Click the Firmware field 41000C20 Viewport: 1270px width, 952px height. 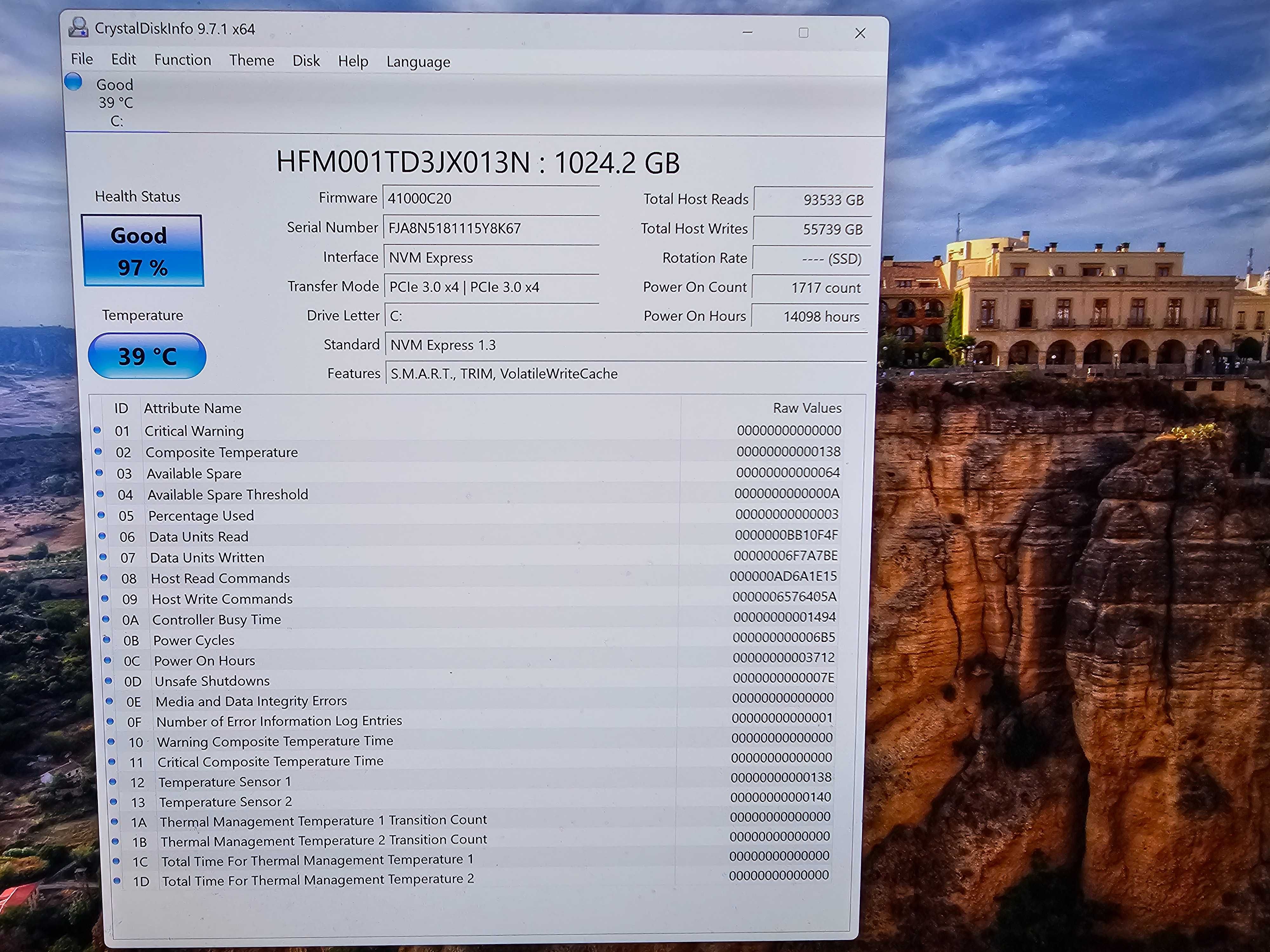[491, 199]
